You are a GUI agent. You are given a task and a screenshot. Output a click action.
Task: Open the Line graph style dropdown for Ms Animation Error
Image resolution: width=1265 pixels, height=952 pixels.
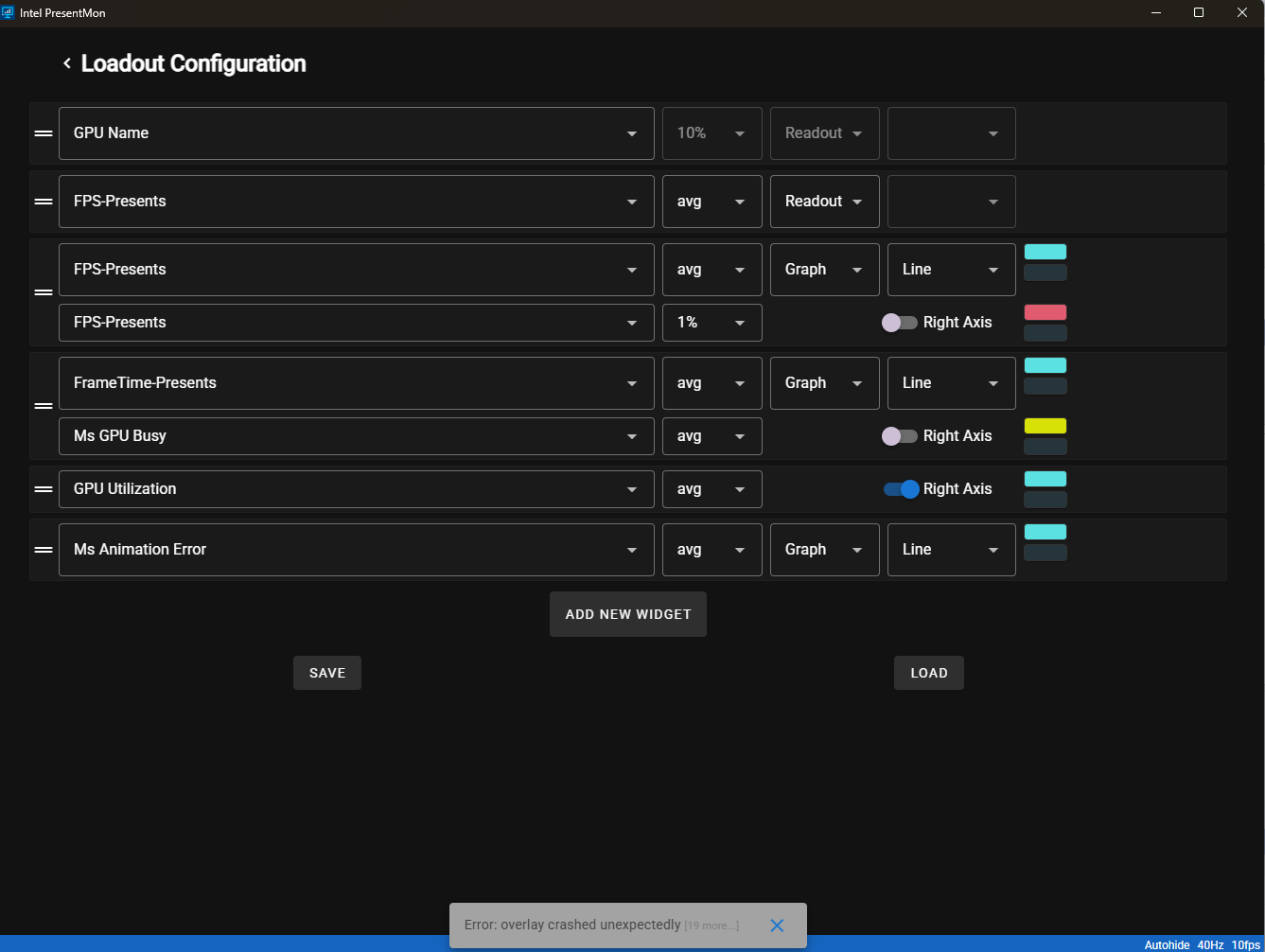[x=952, y=550]
